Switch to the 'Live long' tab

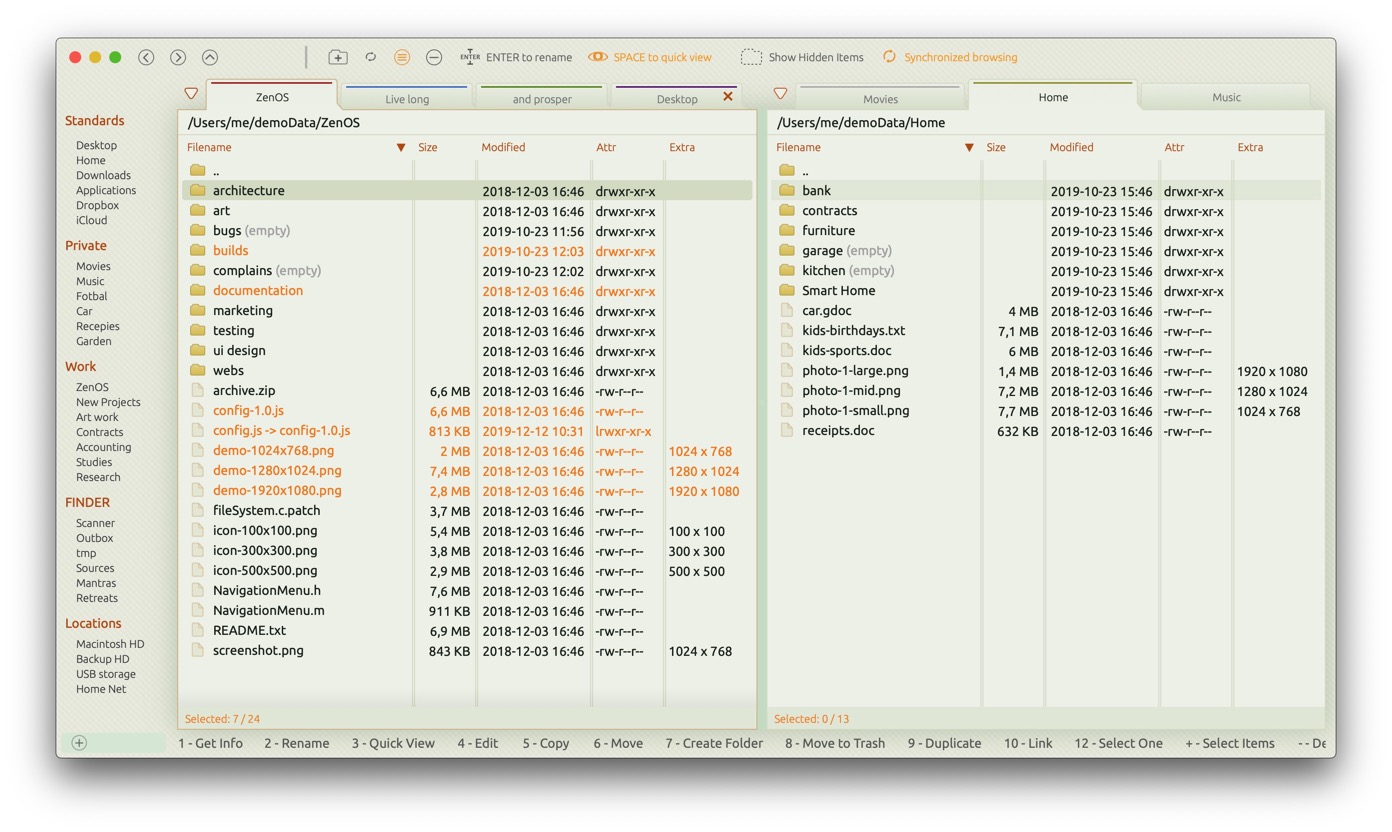click(x=407, y=99)
